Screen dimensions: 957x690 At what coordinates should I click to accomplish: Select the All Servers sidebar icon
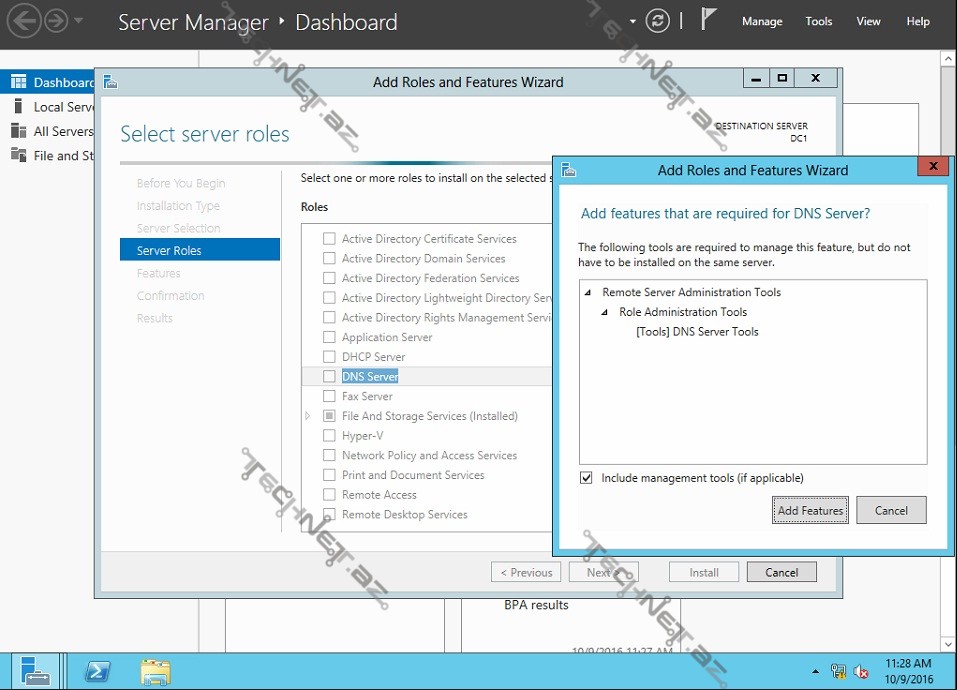point(18,131)
